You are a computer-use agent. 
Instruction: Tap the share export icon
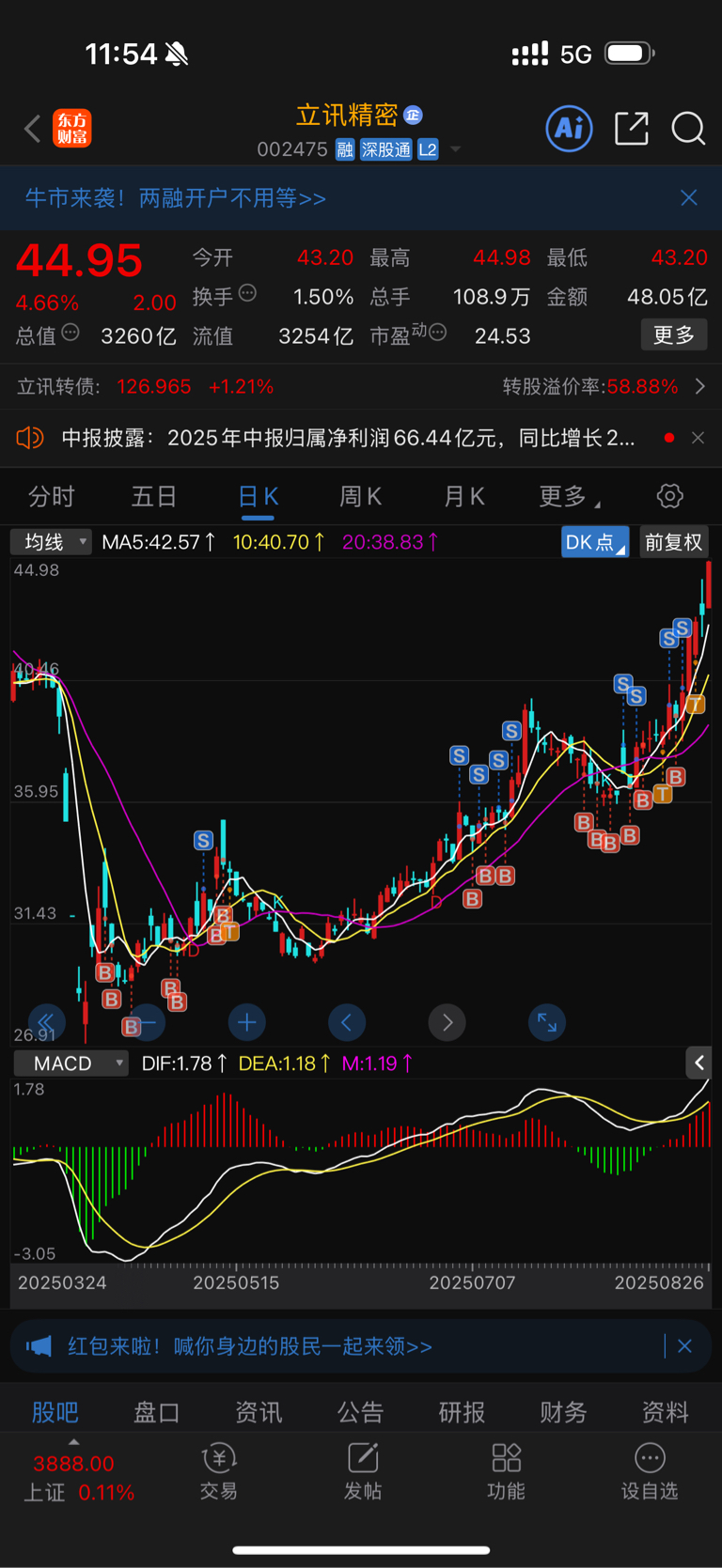632,129
